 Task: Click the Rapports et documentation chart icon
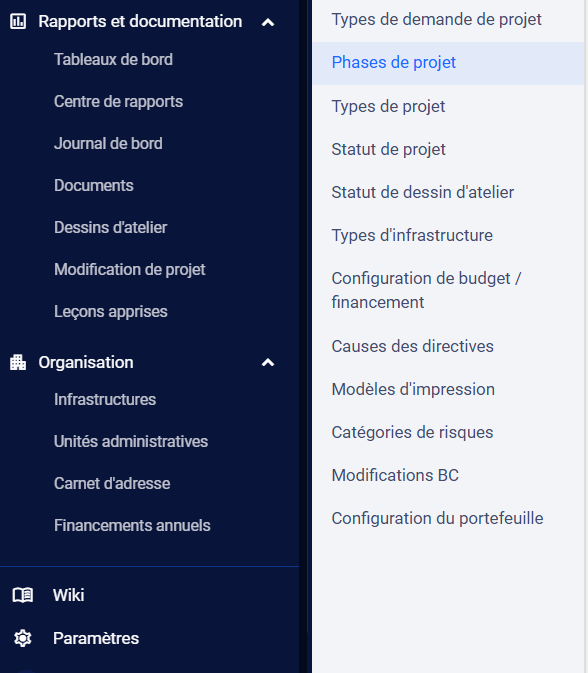(18, 21)
